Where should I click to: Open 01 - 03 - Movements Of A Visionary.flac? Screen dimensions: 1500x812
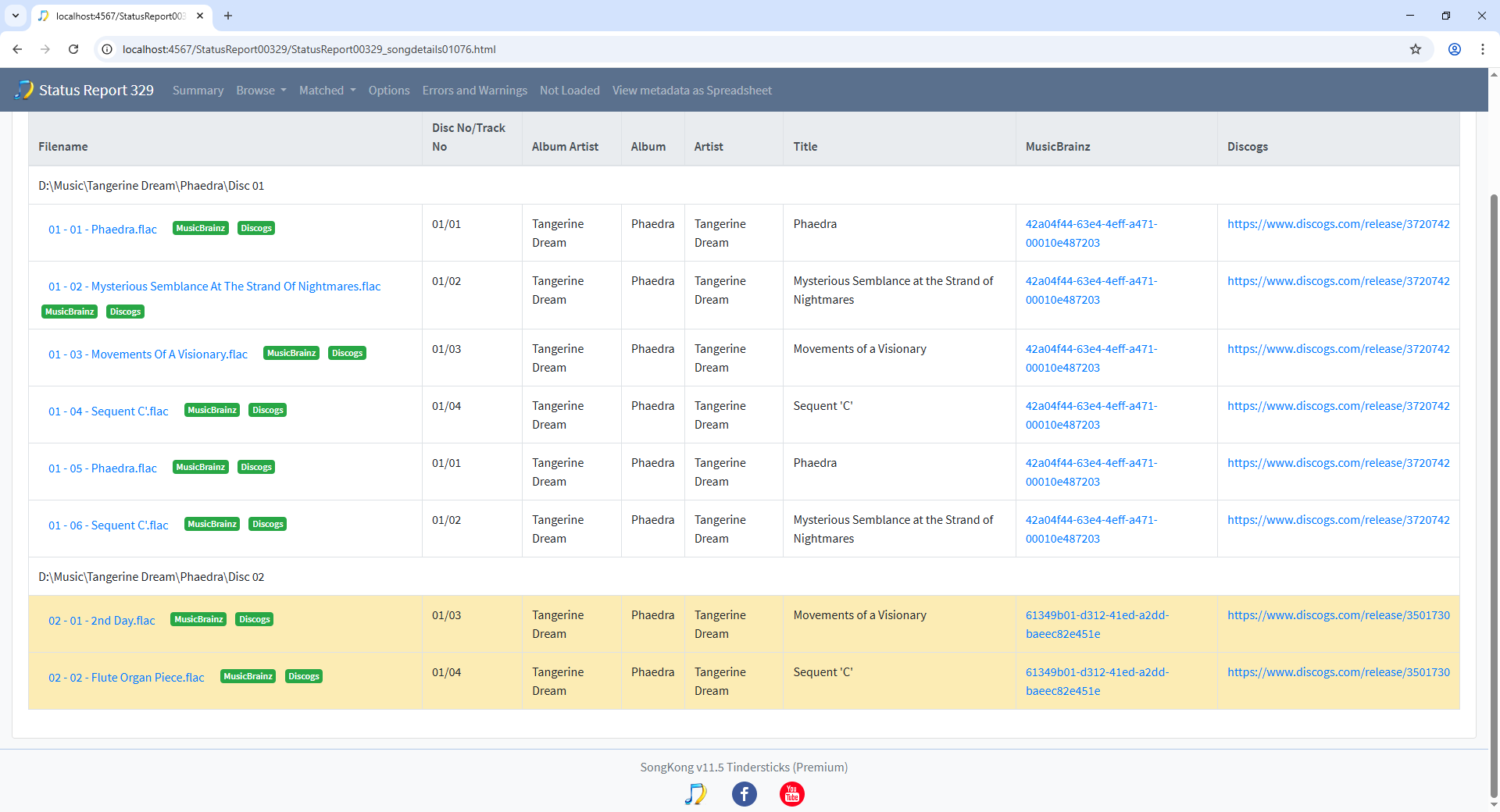click(148, 354)
